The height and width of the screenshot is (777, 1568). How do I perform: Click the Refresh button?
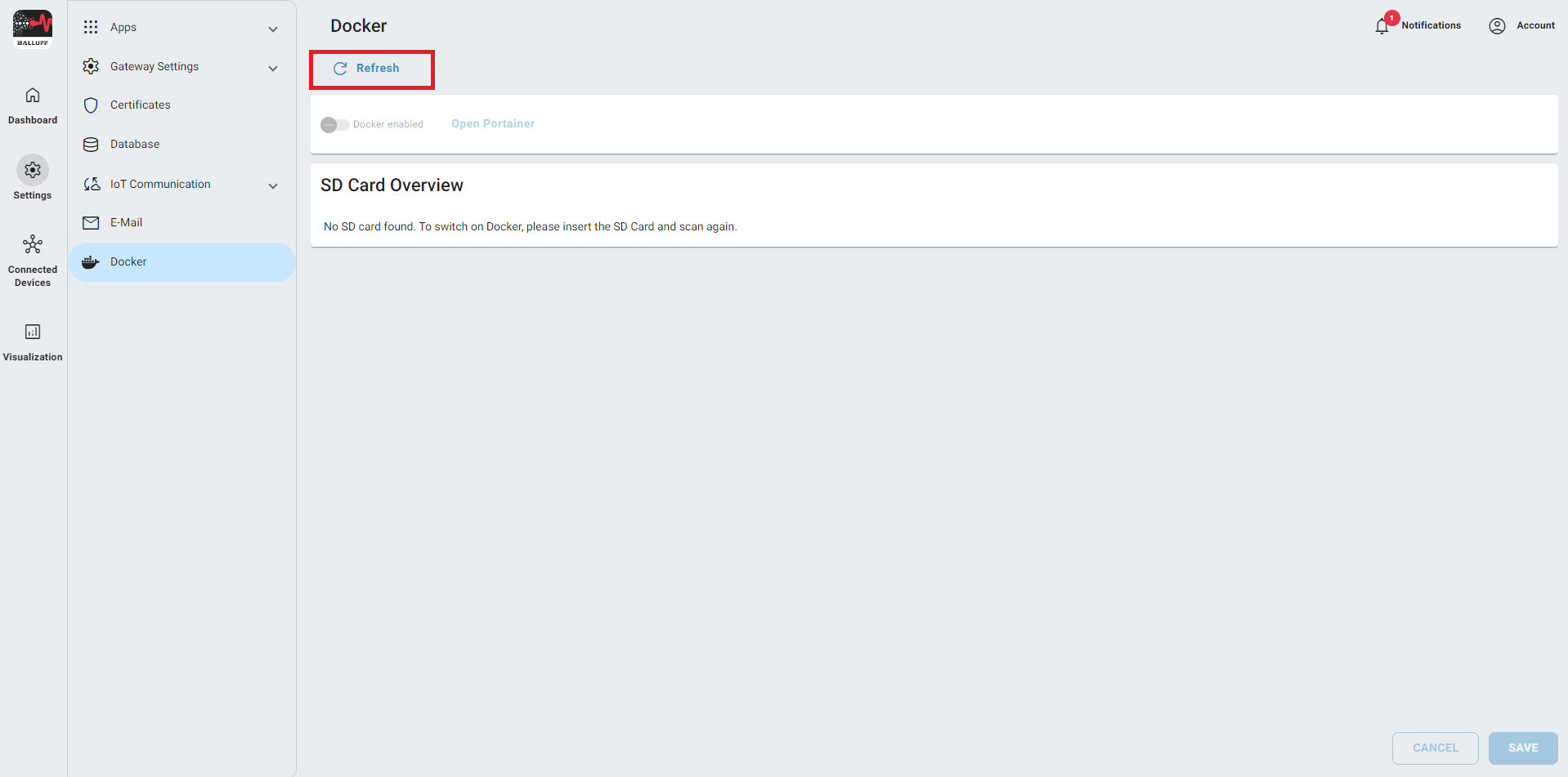pyautogui.click(x=372, y=69)
